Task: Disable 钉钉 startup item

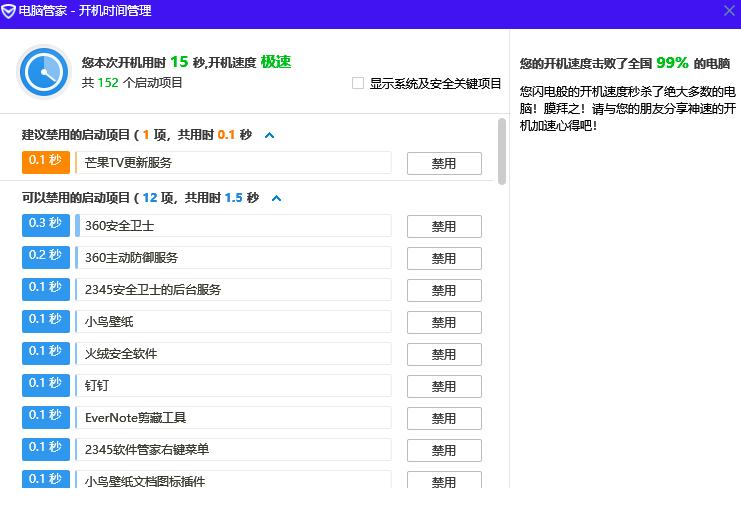Action: 444,387
